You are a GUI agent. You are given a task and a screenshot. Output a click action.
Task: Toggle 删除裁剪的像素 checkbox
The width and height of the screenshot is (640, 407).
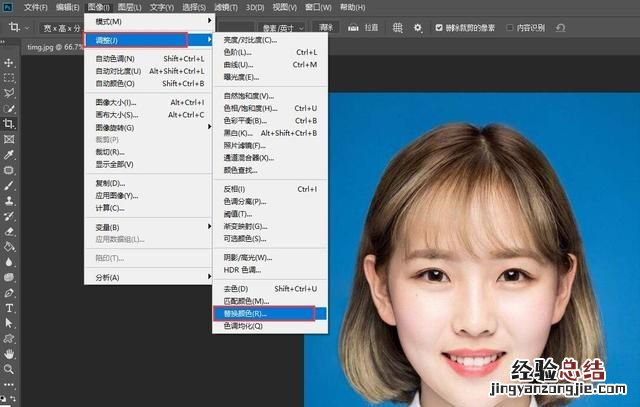438,27
